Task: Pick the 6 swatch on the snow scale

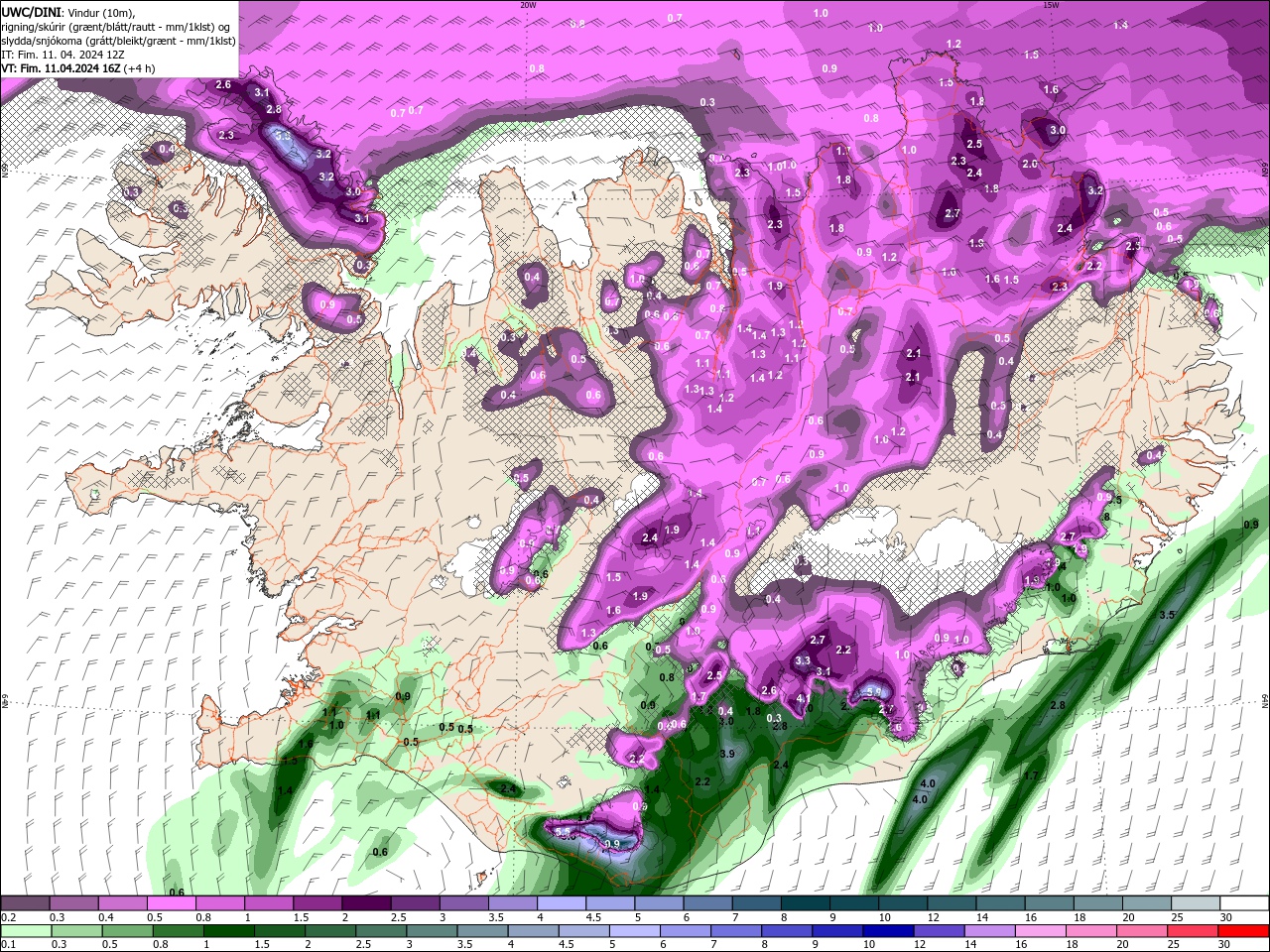Action: click(x=707, y=903)
